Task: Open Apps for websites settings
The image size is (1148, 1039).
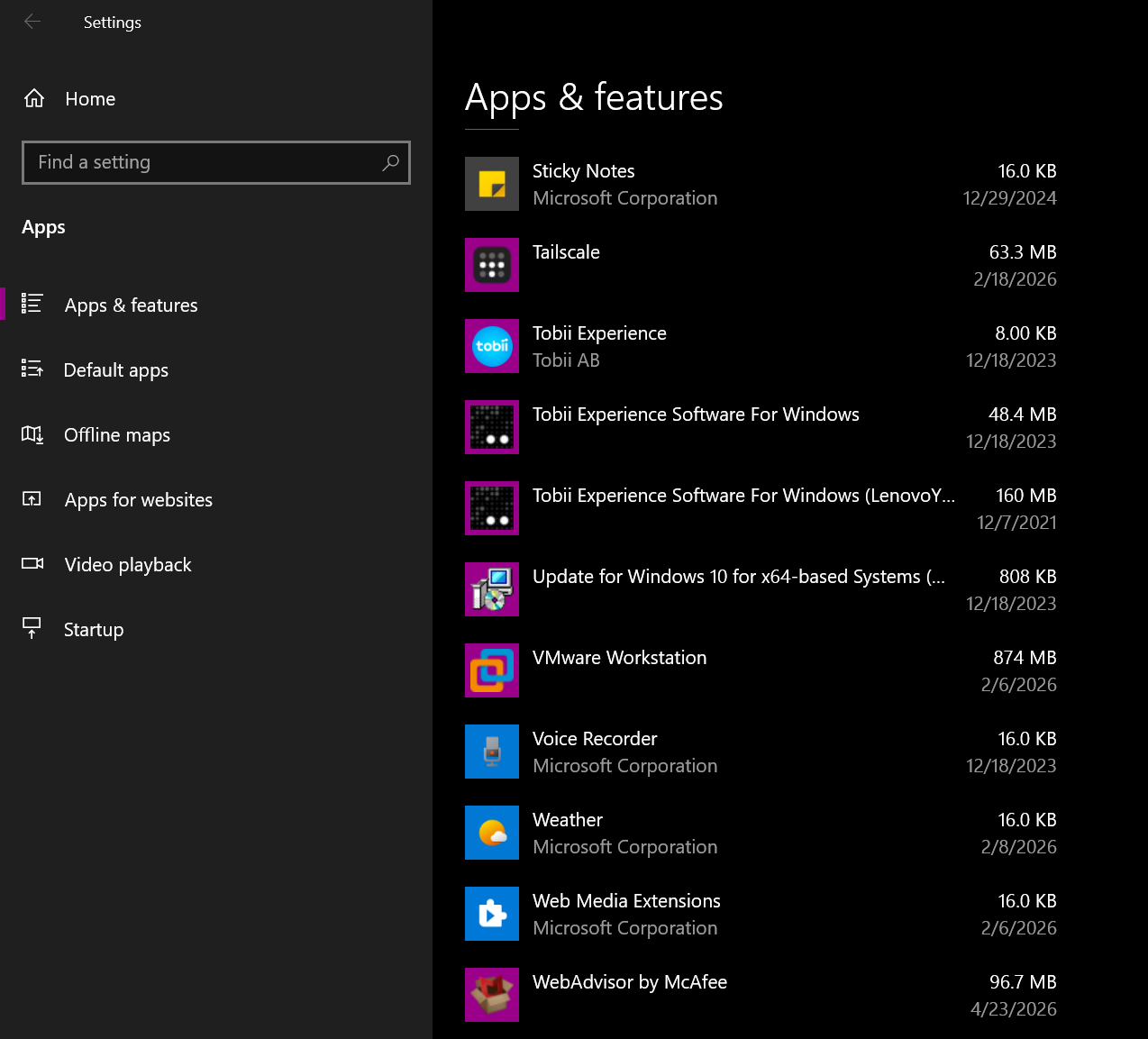Action: pos(138,499)
